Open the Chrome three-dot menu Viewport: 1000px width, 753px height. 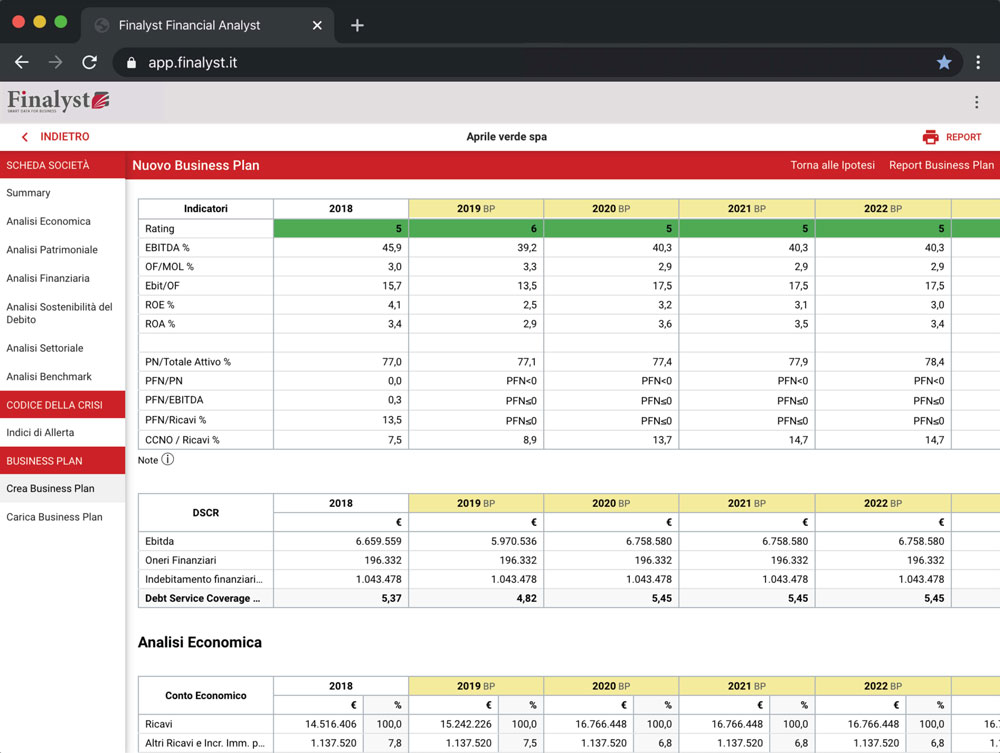(x=978, y=62)
